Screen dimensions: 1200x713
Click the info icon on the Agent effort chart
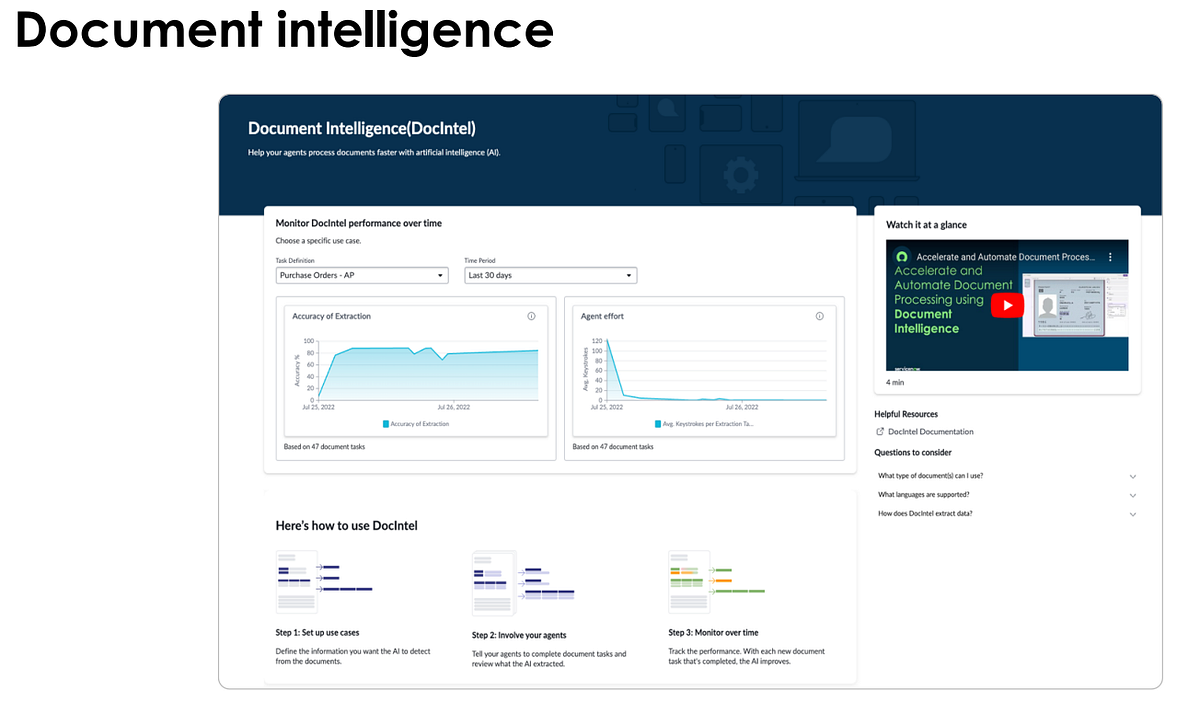819,316
